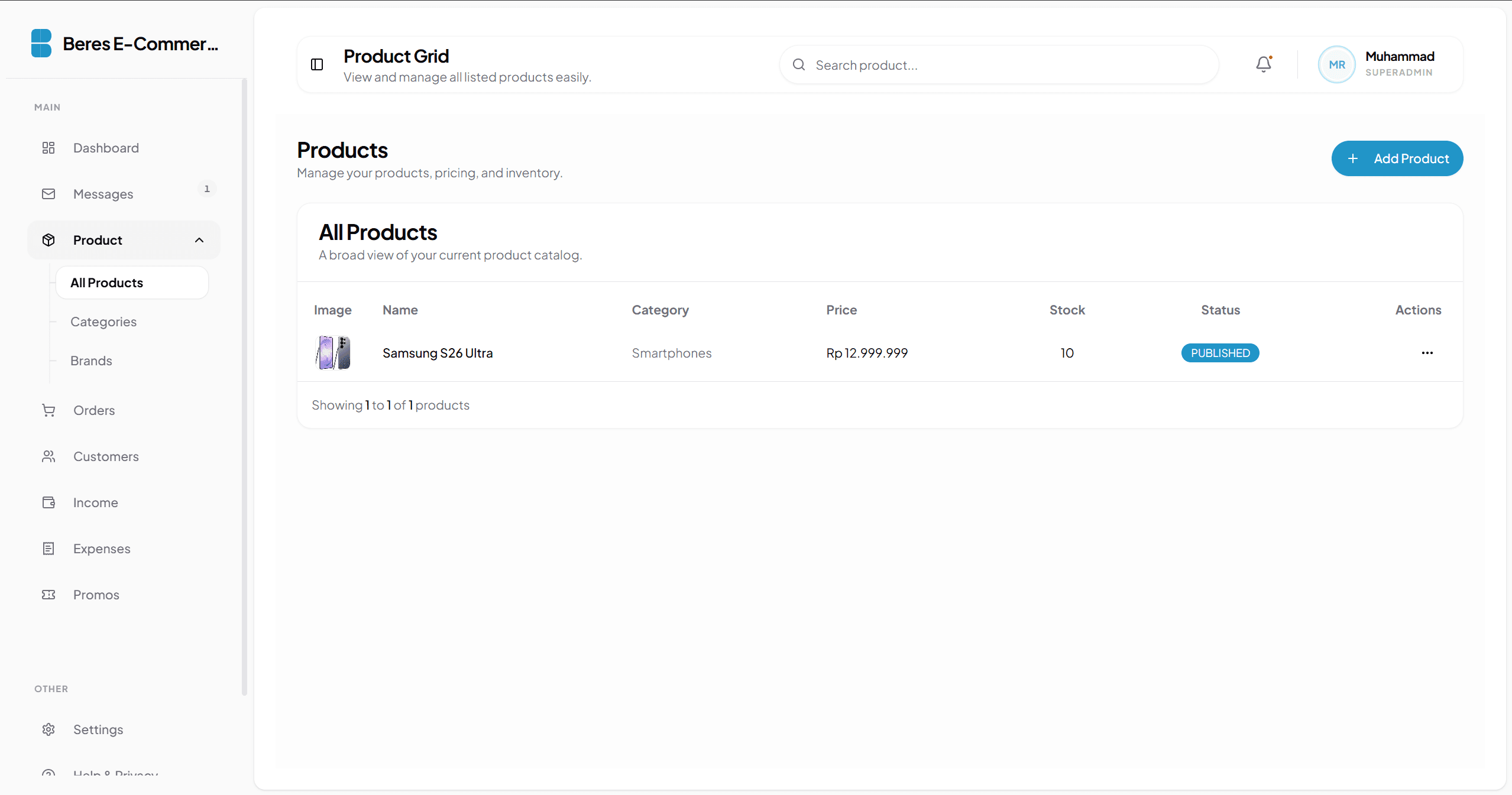
Task: Click the SUPERADMIN role label
Action: (x=1399, y=72)
